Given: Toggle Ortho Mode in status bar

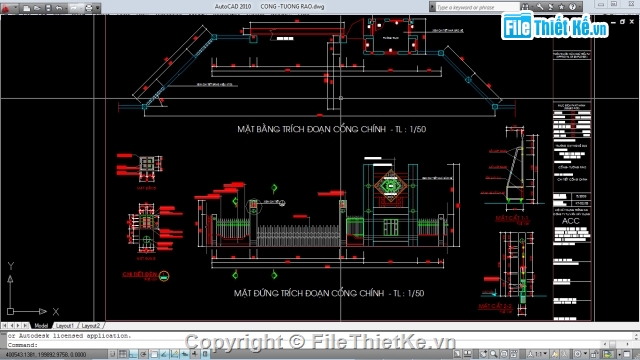Looking at the screenshot, I should point(133,354).
